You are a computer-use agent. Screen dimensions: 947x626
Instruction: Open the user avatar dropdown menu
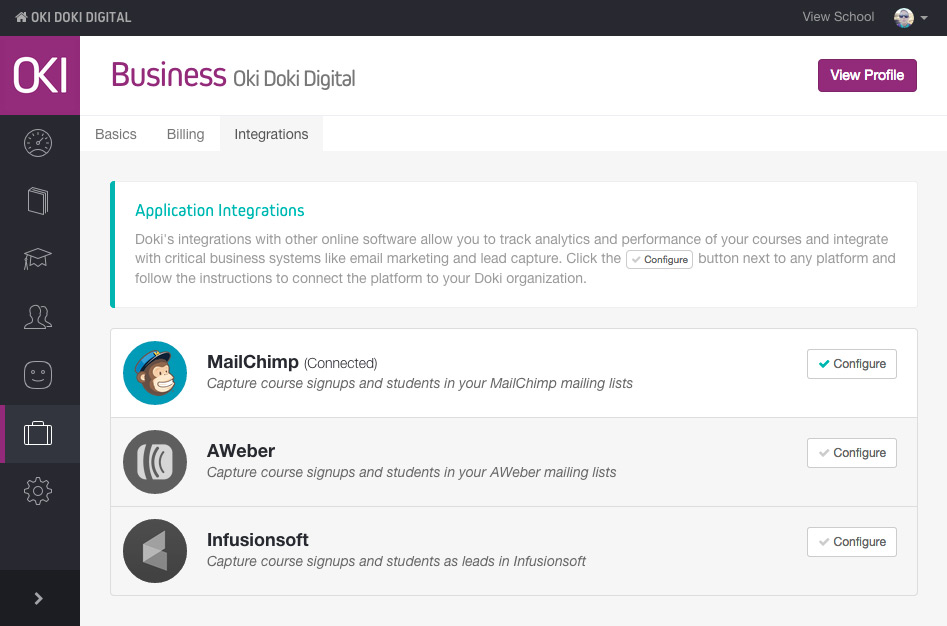[x=911, y=18]
